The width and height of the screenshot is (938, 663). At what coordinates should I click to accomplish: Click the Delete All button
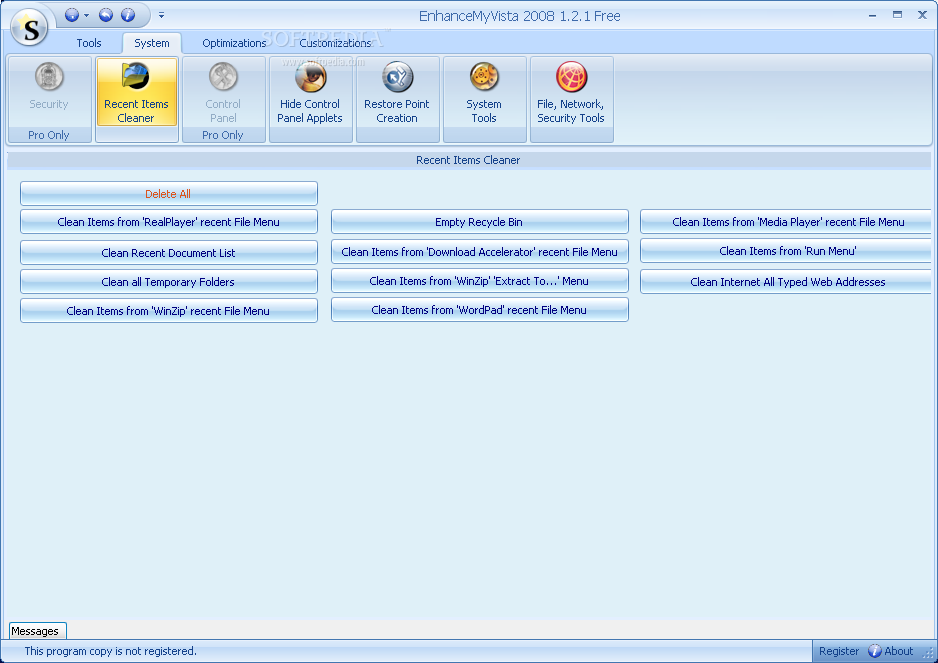169,194
